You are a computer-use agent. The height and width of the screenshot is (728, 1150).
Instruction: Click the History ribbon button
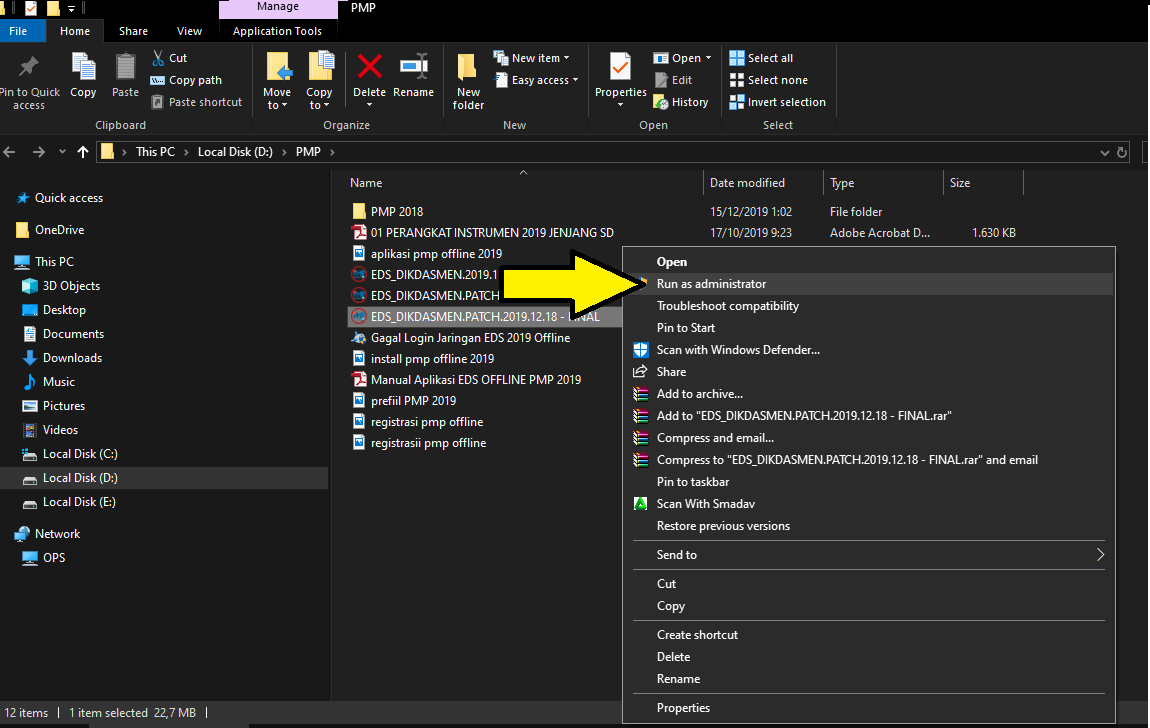click(681, 102)
